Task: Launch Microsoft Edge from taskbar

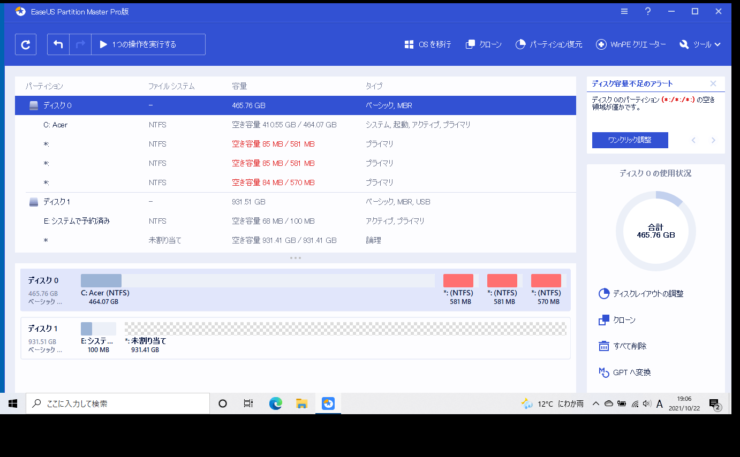Action: click(x=275, y=404)
